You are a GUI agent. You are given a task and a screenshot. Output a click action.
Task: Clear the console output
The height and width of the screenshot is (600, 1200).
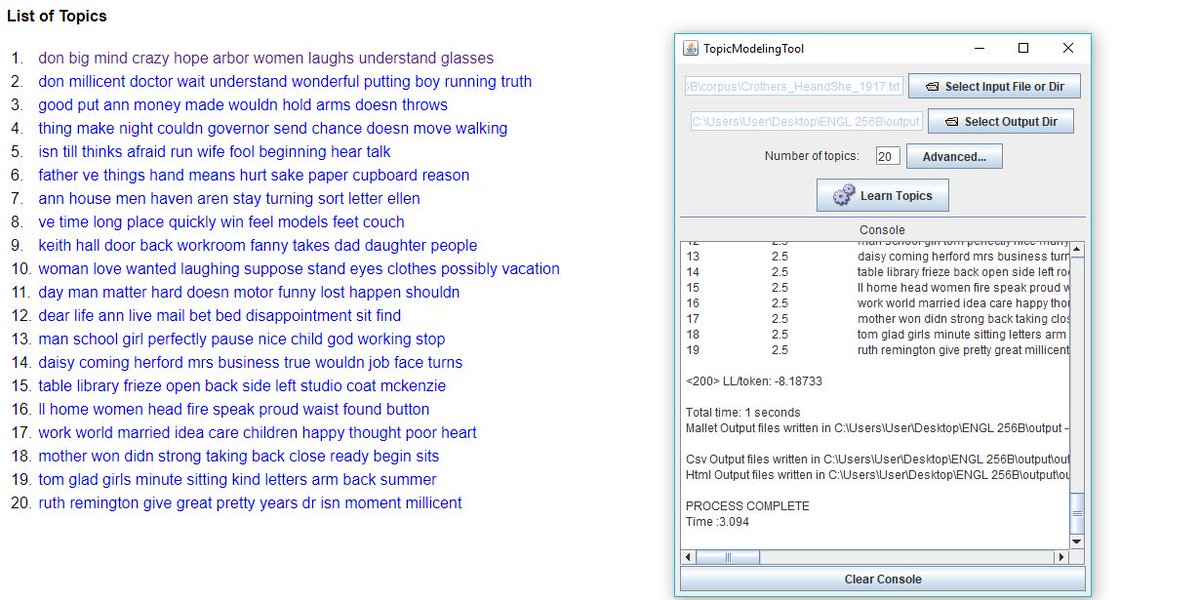click(x=883, y=579)
